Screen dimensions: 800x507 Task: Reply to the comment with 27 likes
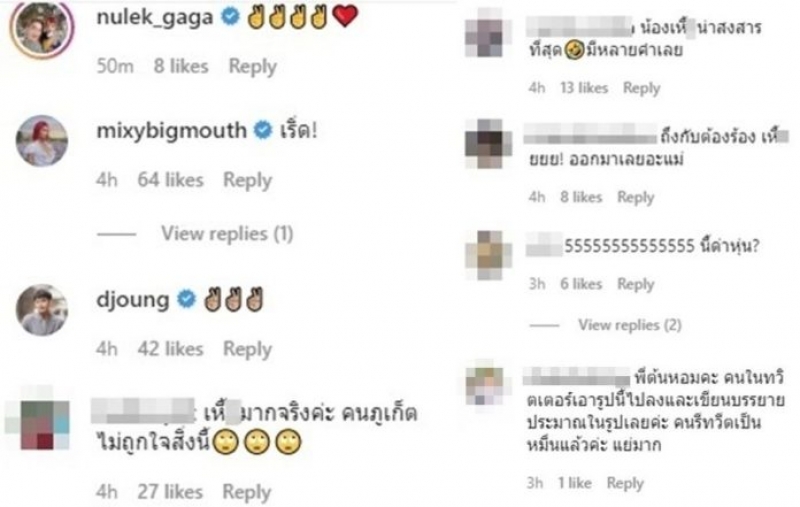(x=247, y=492)
